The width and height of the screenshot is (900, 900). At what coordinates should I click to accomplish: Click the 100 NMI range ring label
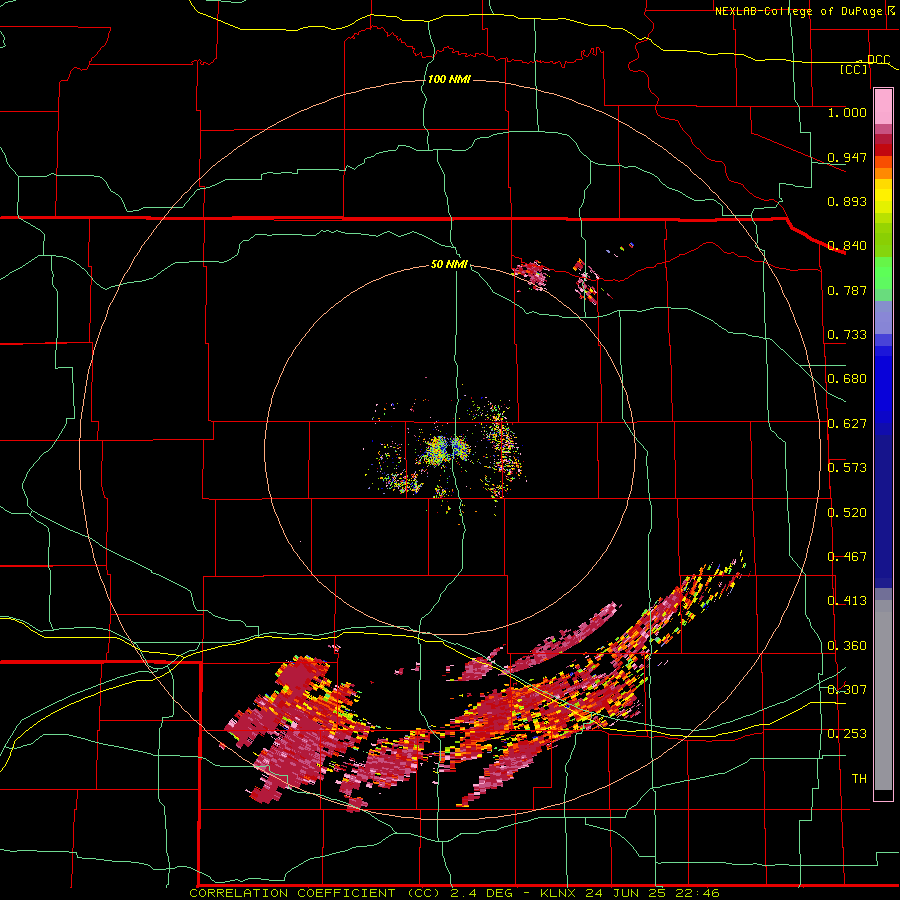(449, 79)
